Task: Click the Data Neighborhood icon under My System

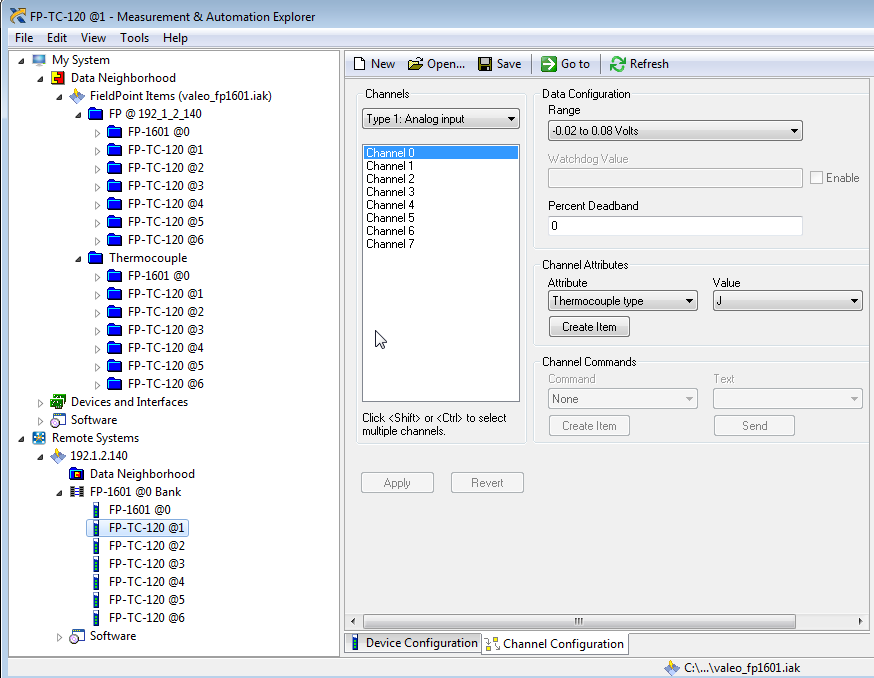Action: point(58,78)
